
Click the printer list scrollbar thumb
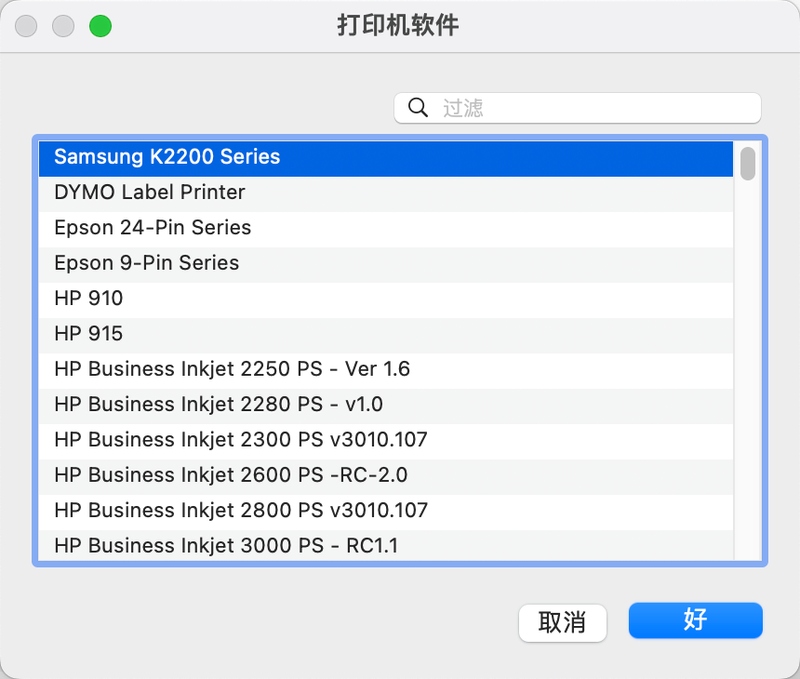748,163
